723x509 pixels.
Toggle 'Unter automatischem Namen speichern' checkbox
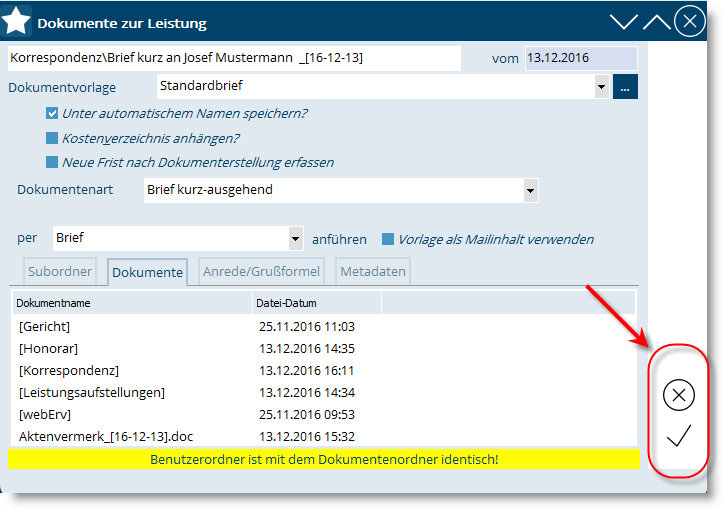52,113
